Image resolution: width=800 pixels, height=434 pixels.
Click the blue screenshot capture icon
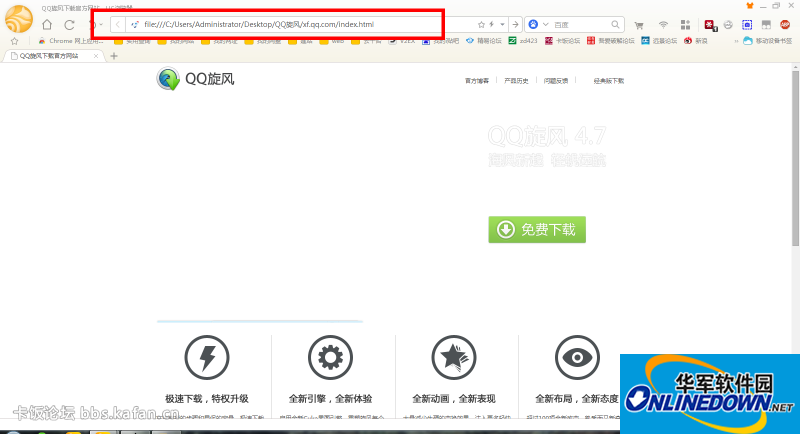[747, 24]
